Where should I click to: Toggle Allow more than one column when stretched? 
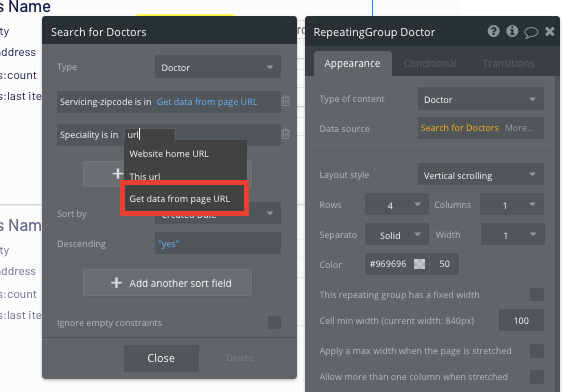point(537,377)
